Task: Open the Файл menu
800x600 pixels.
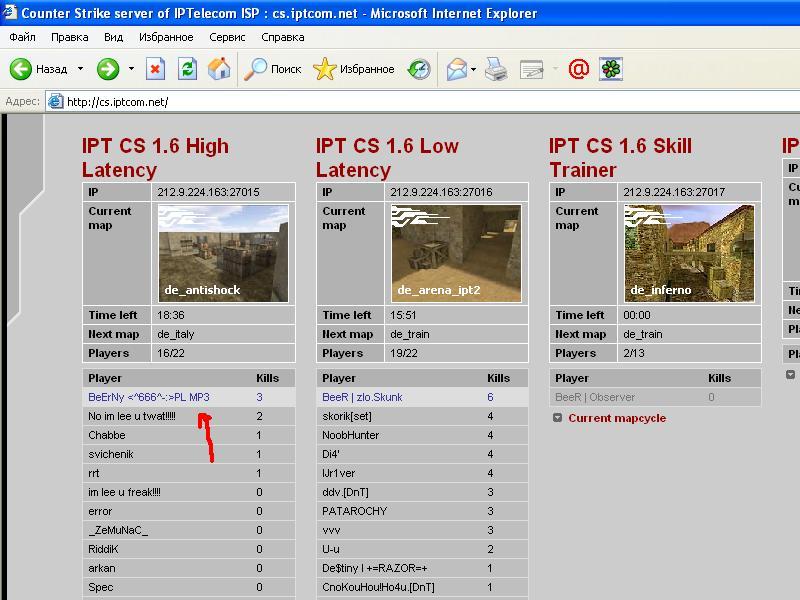Action: pos(22,37)
